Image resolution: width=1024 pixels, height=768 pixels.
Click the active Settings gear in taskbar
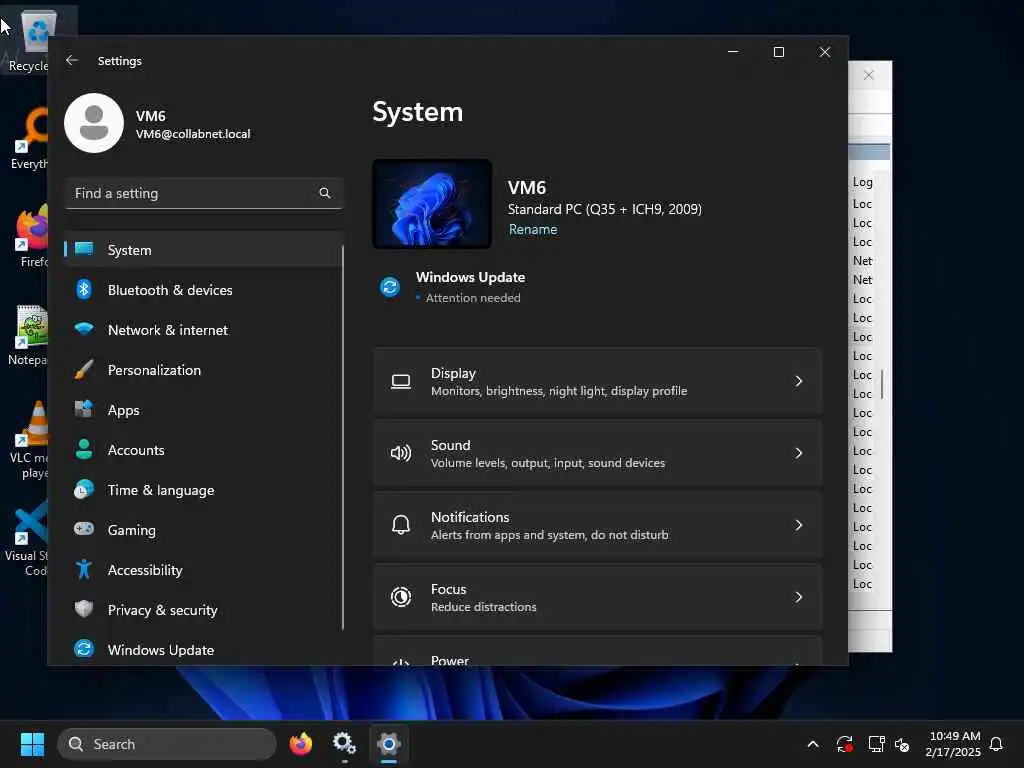389,744
